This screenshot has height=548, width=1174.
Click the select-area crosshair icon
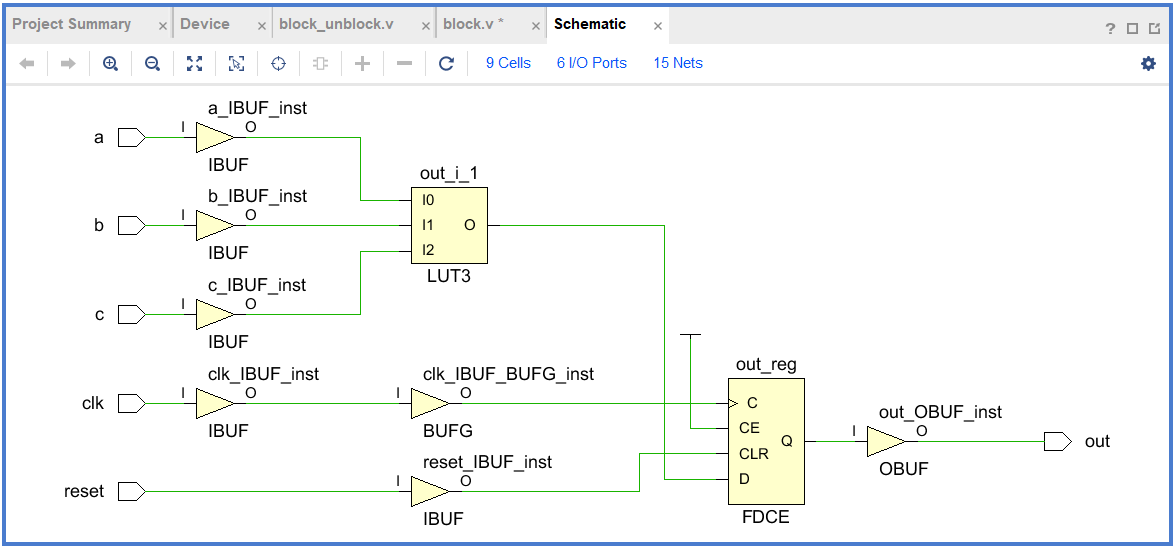click(279, 64)
